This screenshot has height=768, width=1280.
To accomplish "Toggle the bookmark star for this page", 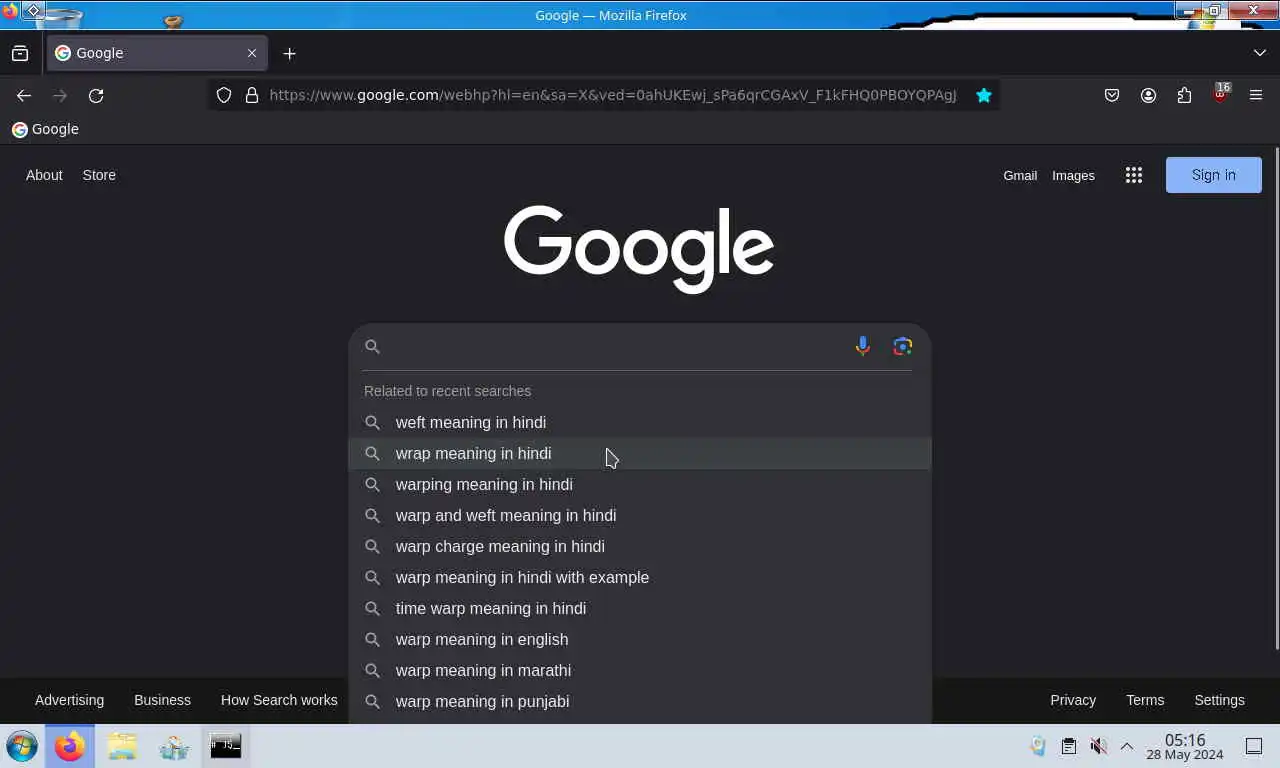I will (984, 95).
